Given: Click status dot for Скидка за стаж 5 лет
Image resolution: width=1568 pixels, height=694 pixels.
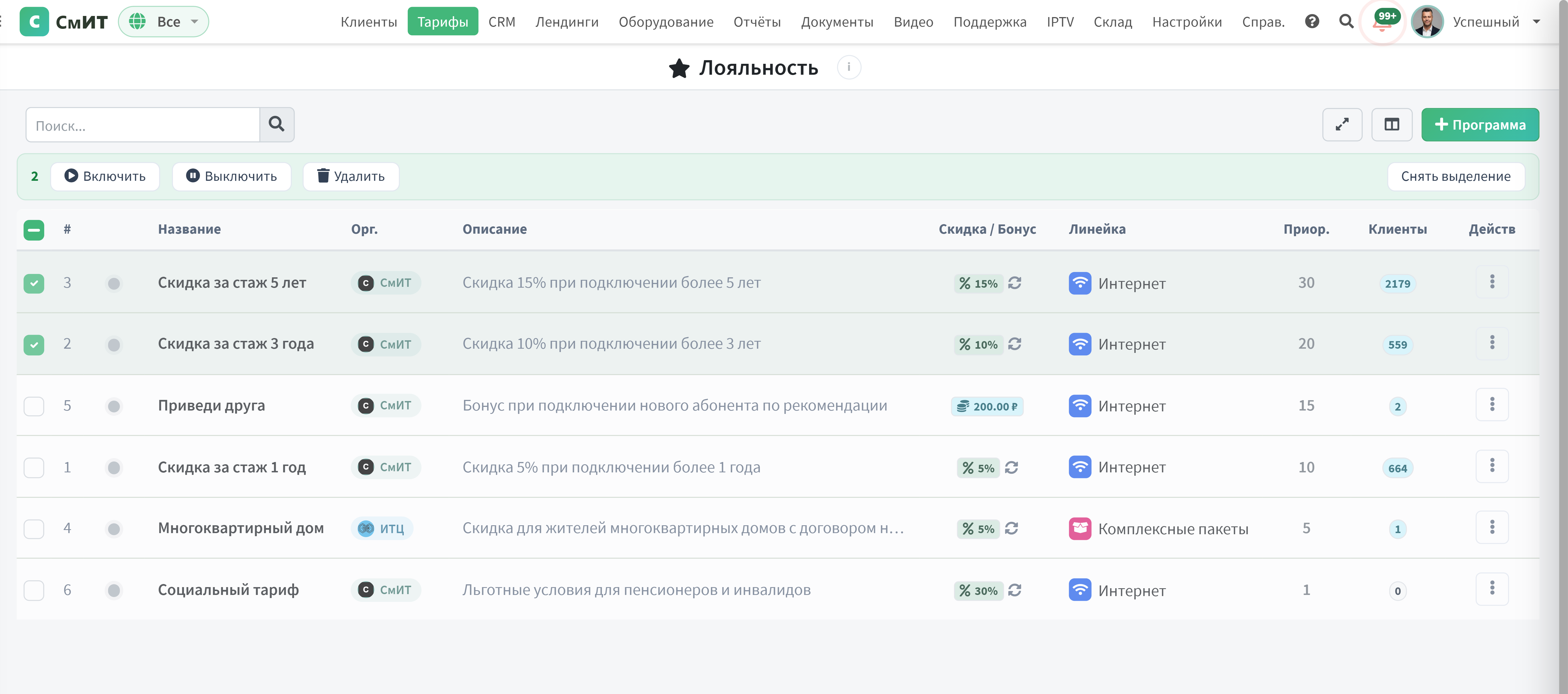Looking at the screenshot, I should (114, 283).
